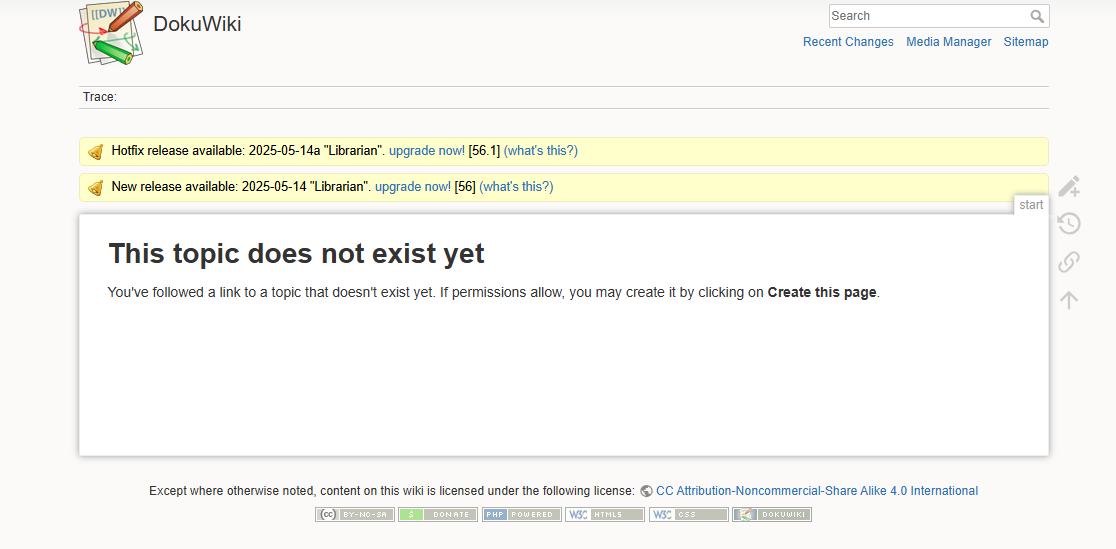Open the CC Attribution-Noncommercial-Share Alike license link

tap(817, 491)
